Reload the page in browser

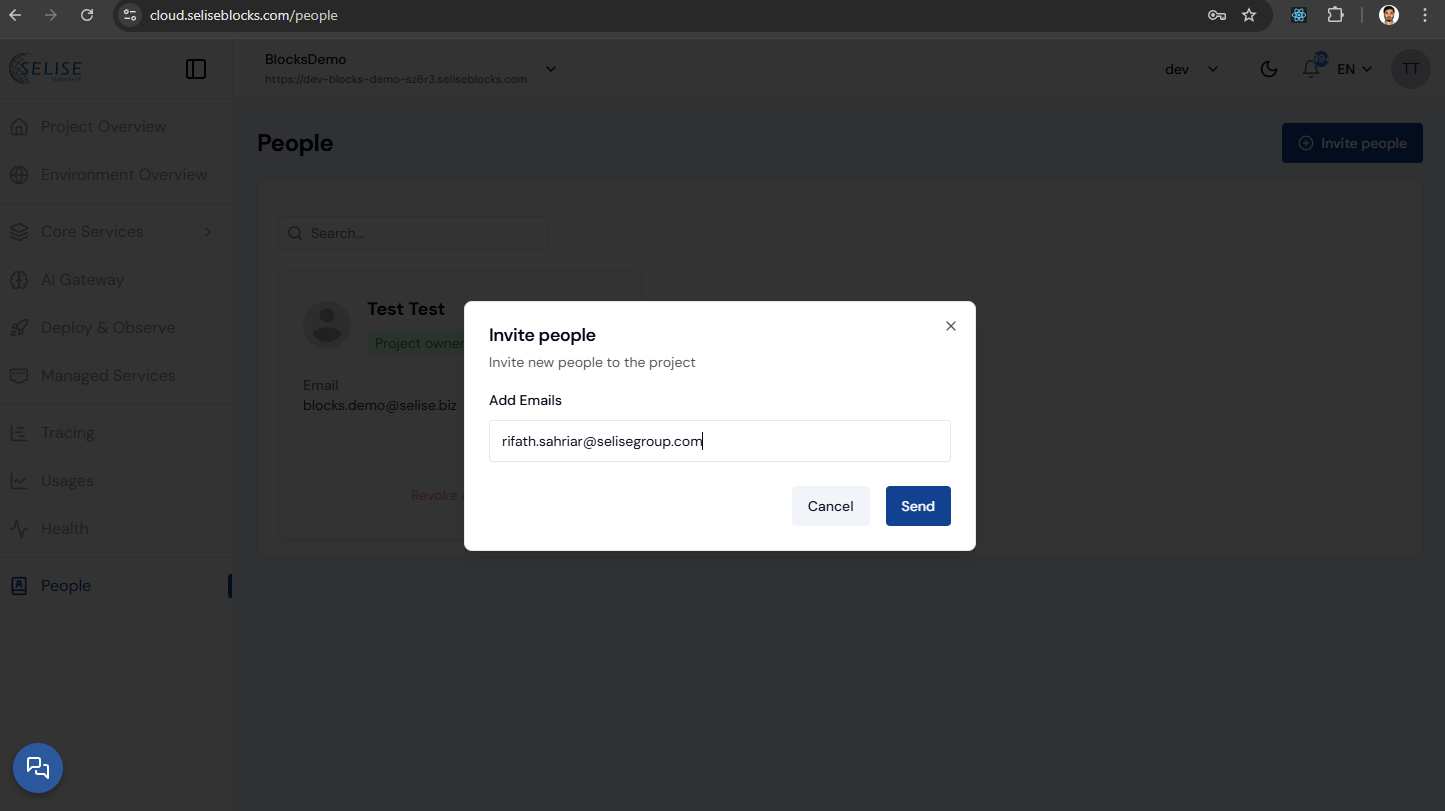pyautogui.click(x=87, y=15)
